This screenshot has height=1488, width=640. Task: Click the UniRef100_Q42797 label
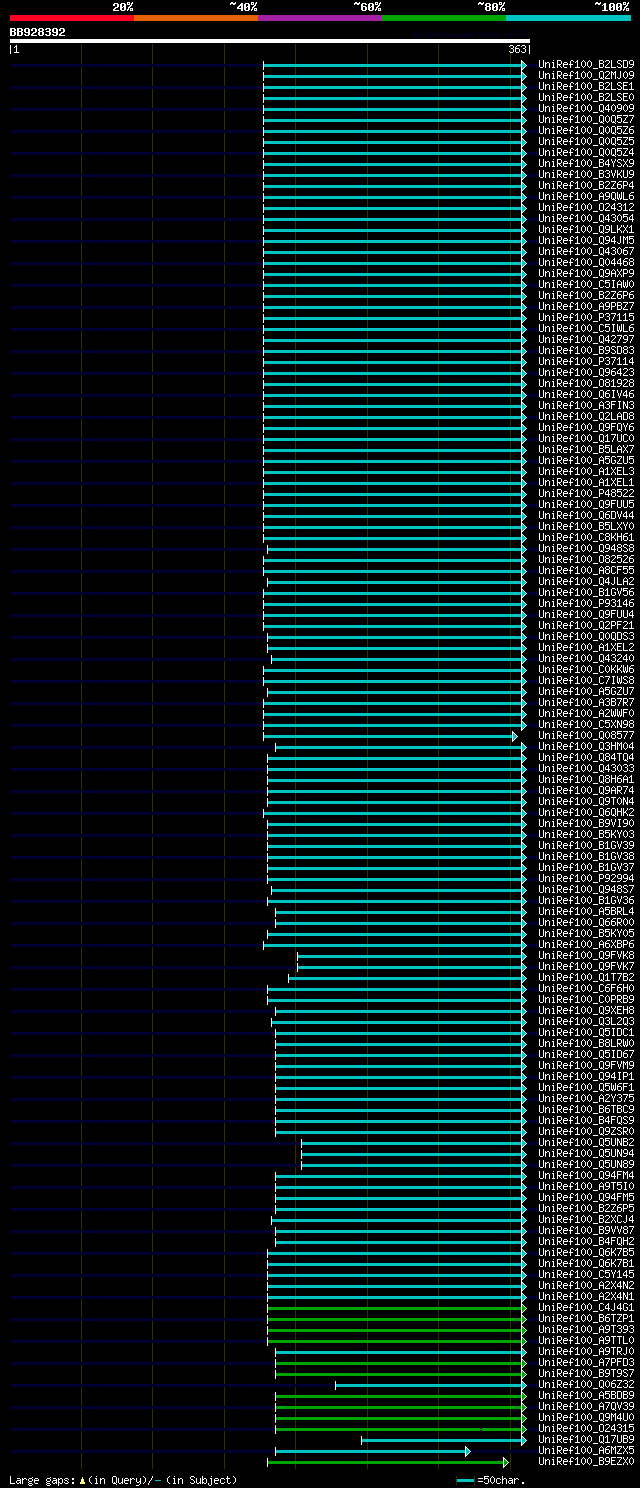(586, 339)
